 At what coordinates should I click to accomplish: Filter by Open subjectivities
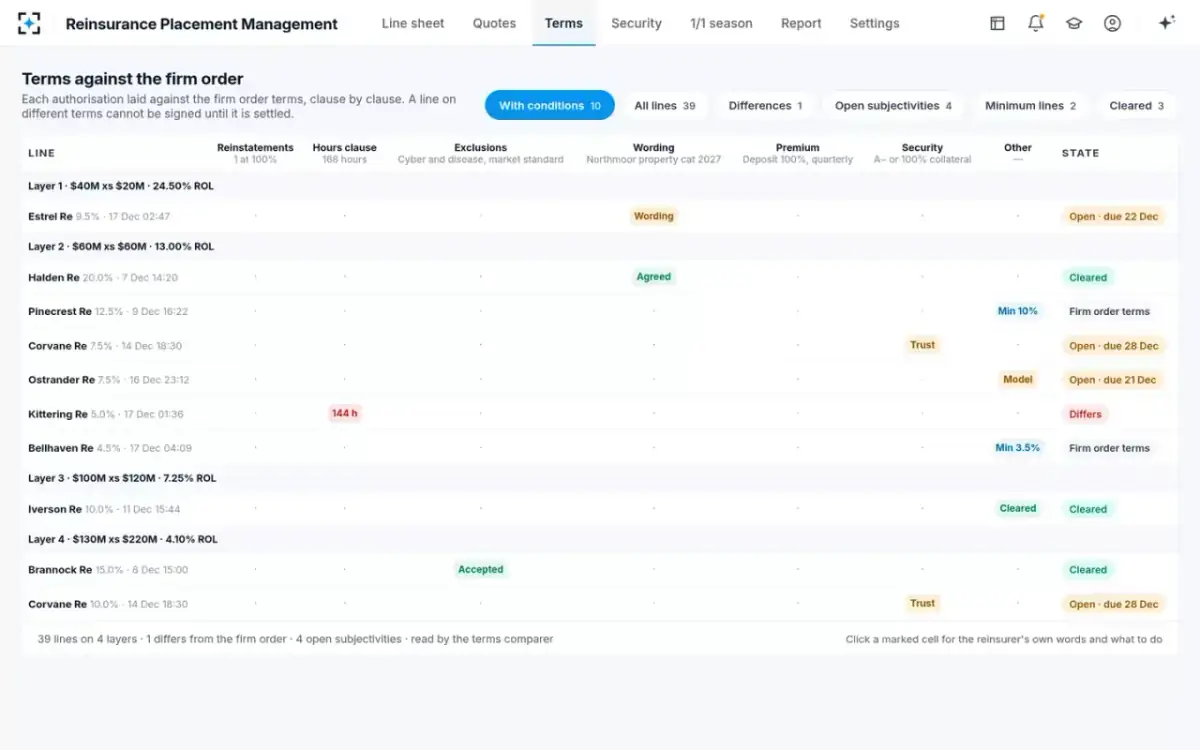(893, 105)
